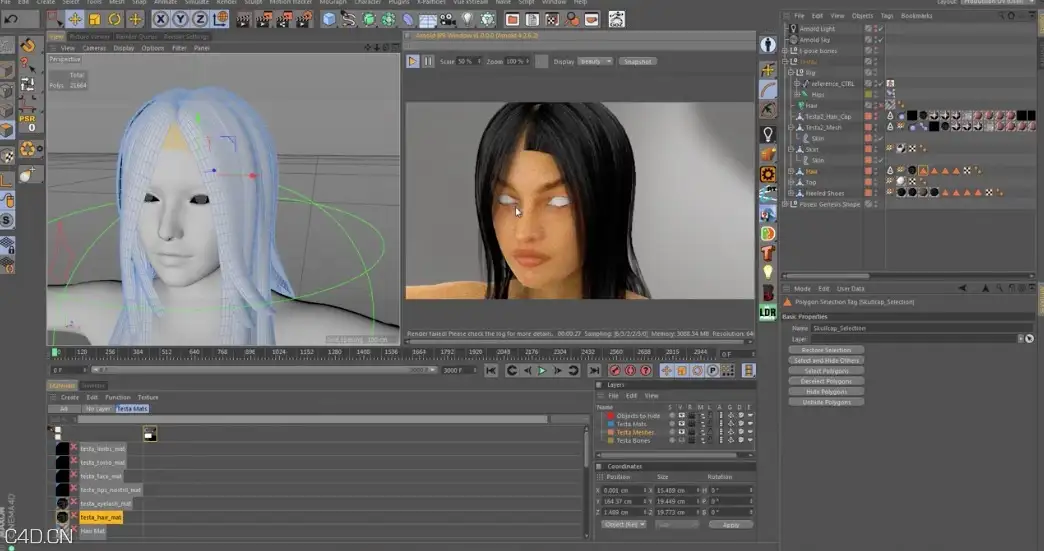Image resolution: width=1044 pixels, height=551 pixels.
Task: Click the Apply coordinates button
Action: click(730, 524)
